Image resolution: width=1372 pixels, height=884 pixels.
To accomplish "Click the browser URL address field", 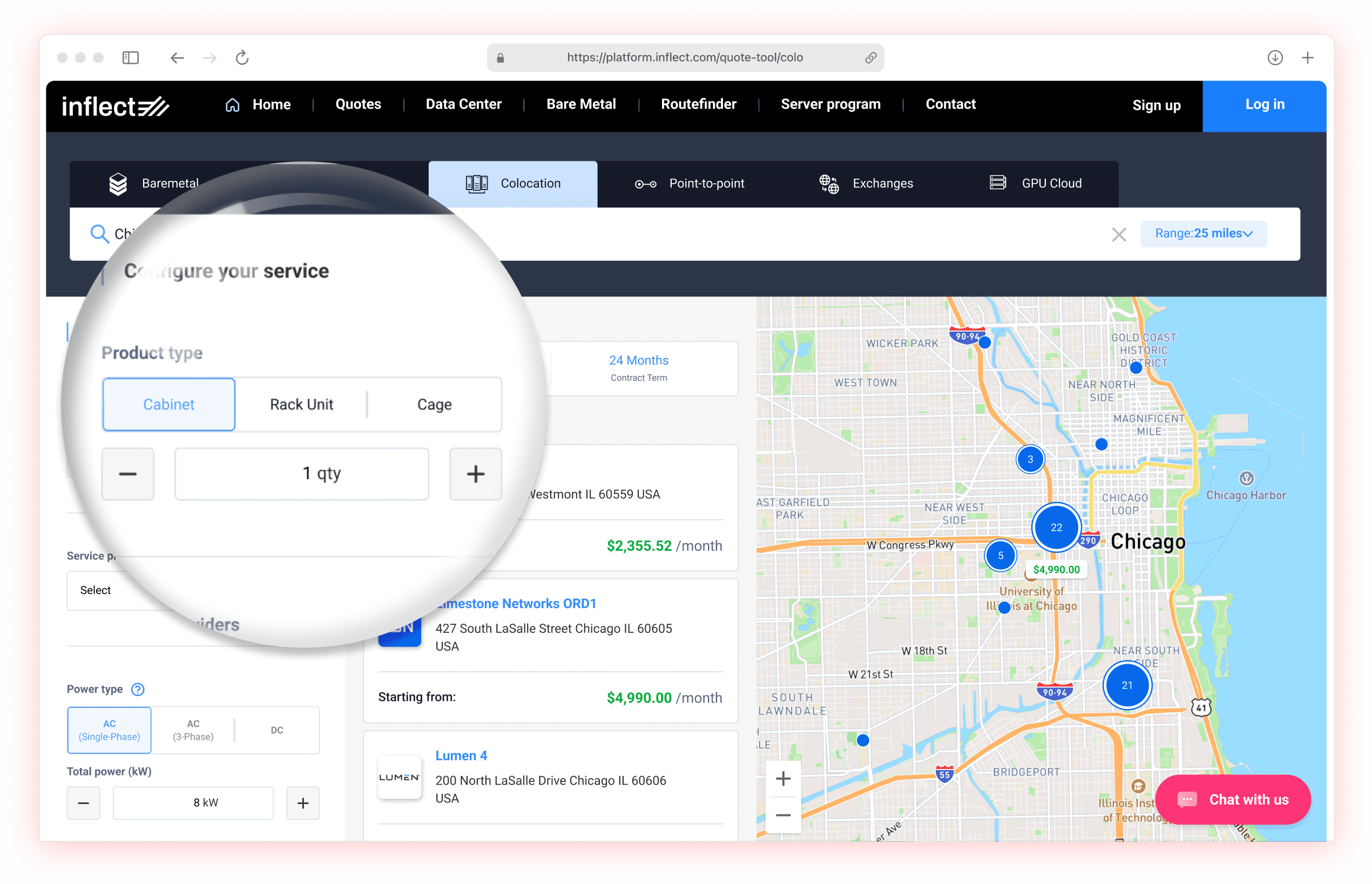I will coord(685,57).
